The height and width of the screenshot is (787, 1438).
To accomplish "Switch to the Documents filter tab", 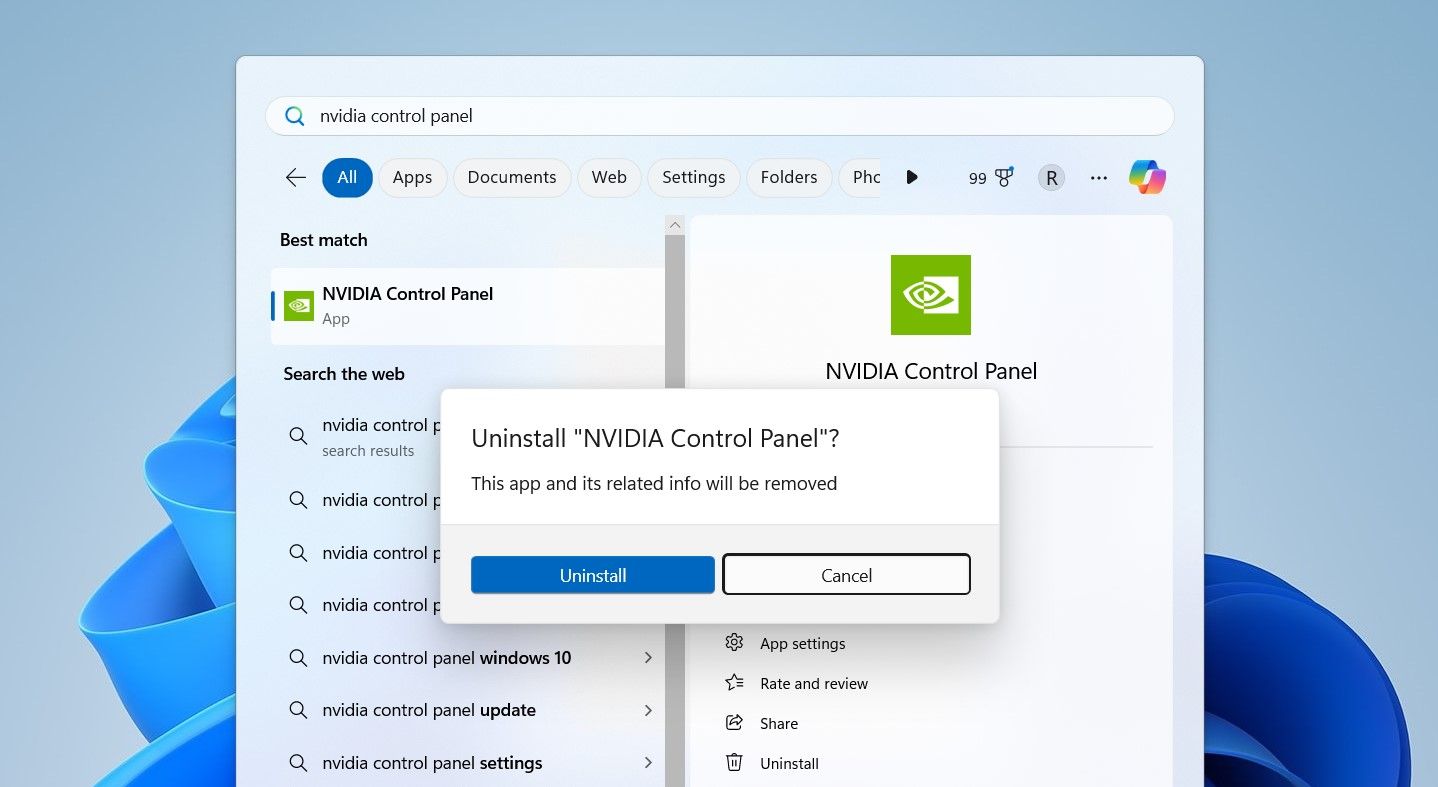I will point(511,177).
